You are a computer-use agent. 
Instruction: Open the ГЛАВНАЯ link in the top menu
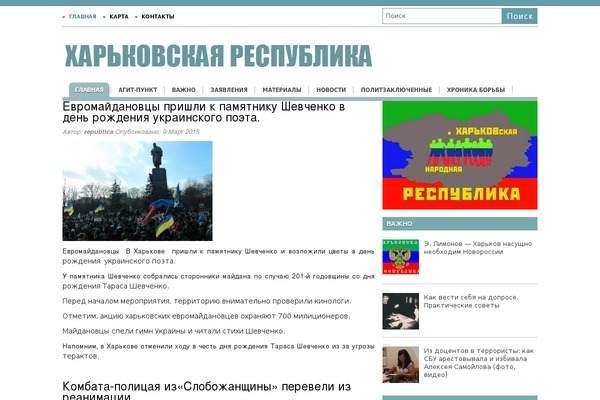tap(82, 16)
